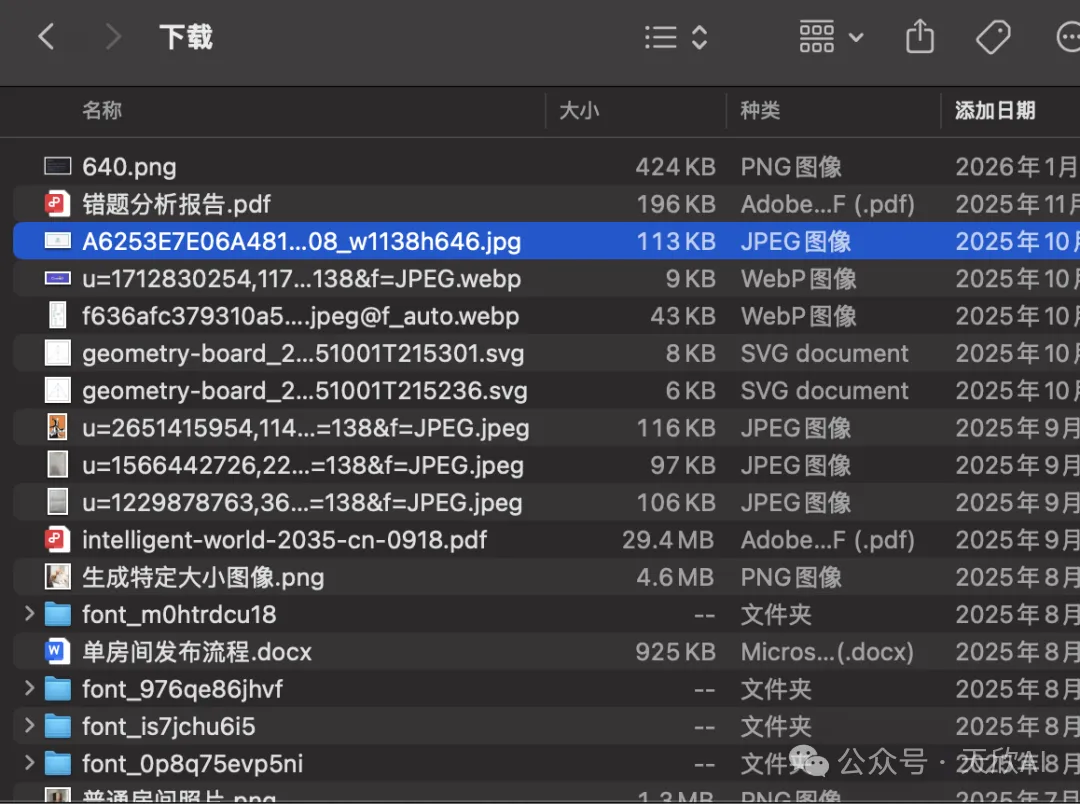Click the folder icon of font_976qe86jhvf

click(x=58, y=689)
